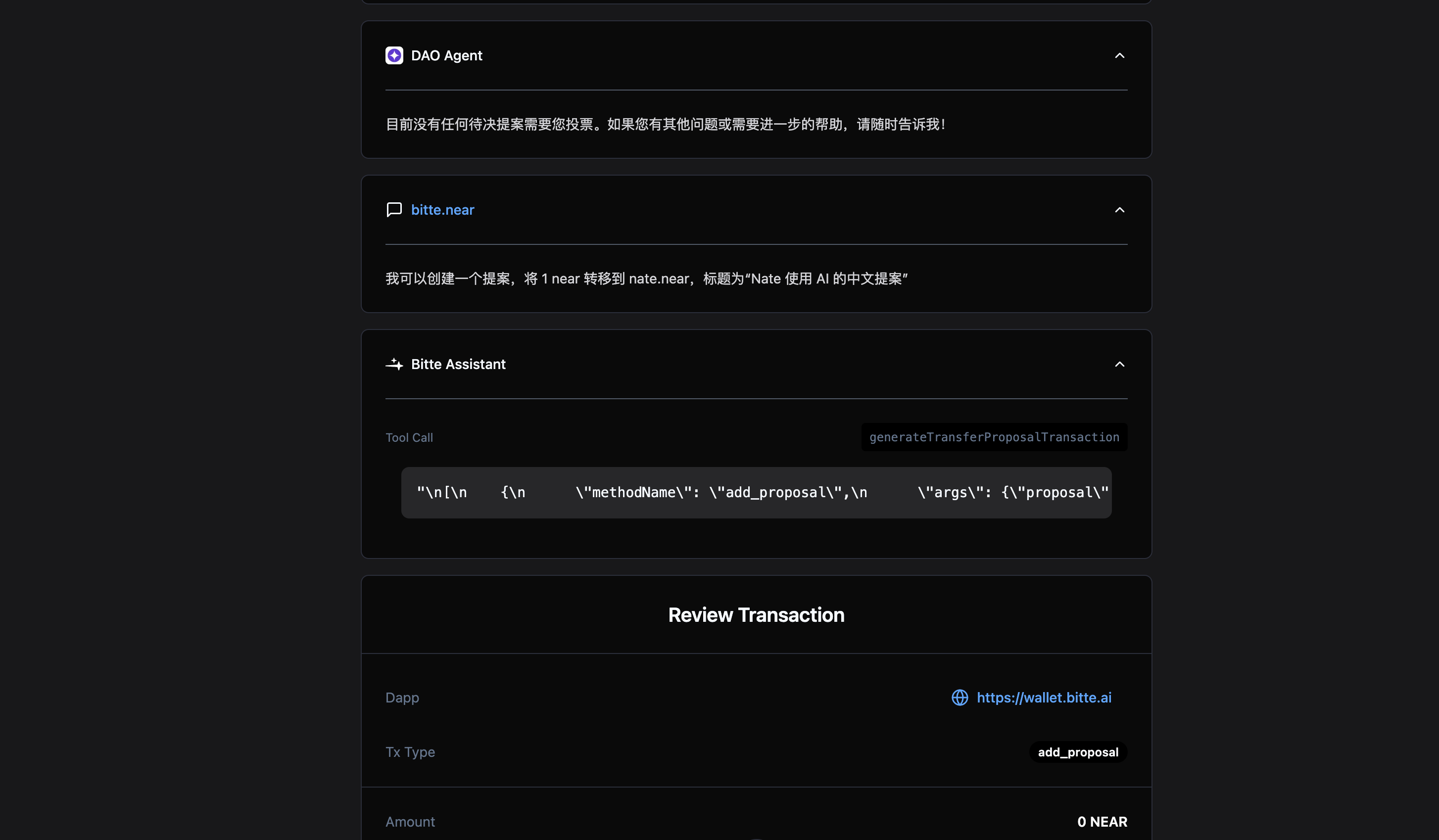Screen dimensions: 1439x840
Task: Click the tool call JSON code block
Action: pos(756,492)
